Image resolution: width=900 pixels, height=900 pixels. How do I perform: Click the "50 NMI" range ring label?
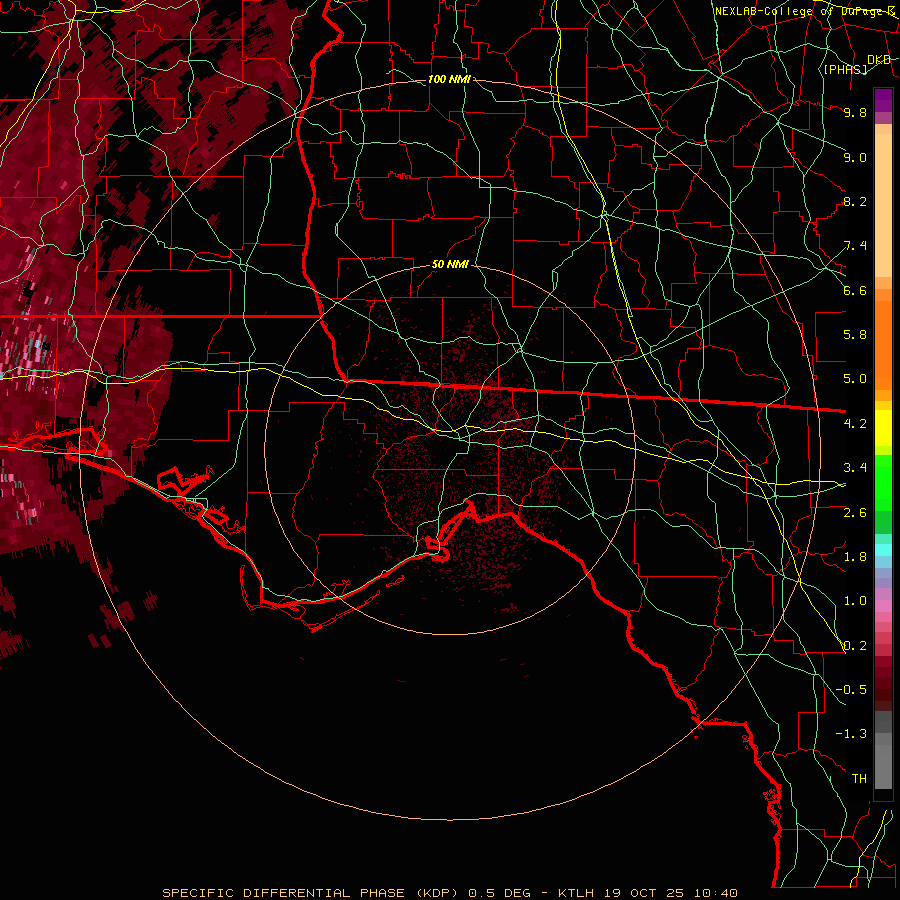coord(450,265)
